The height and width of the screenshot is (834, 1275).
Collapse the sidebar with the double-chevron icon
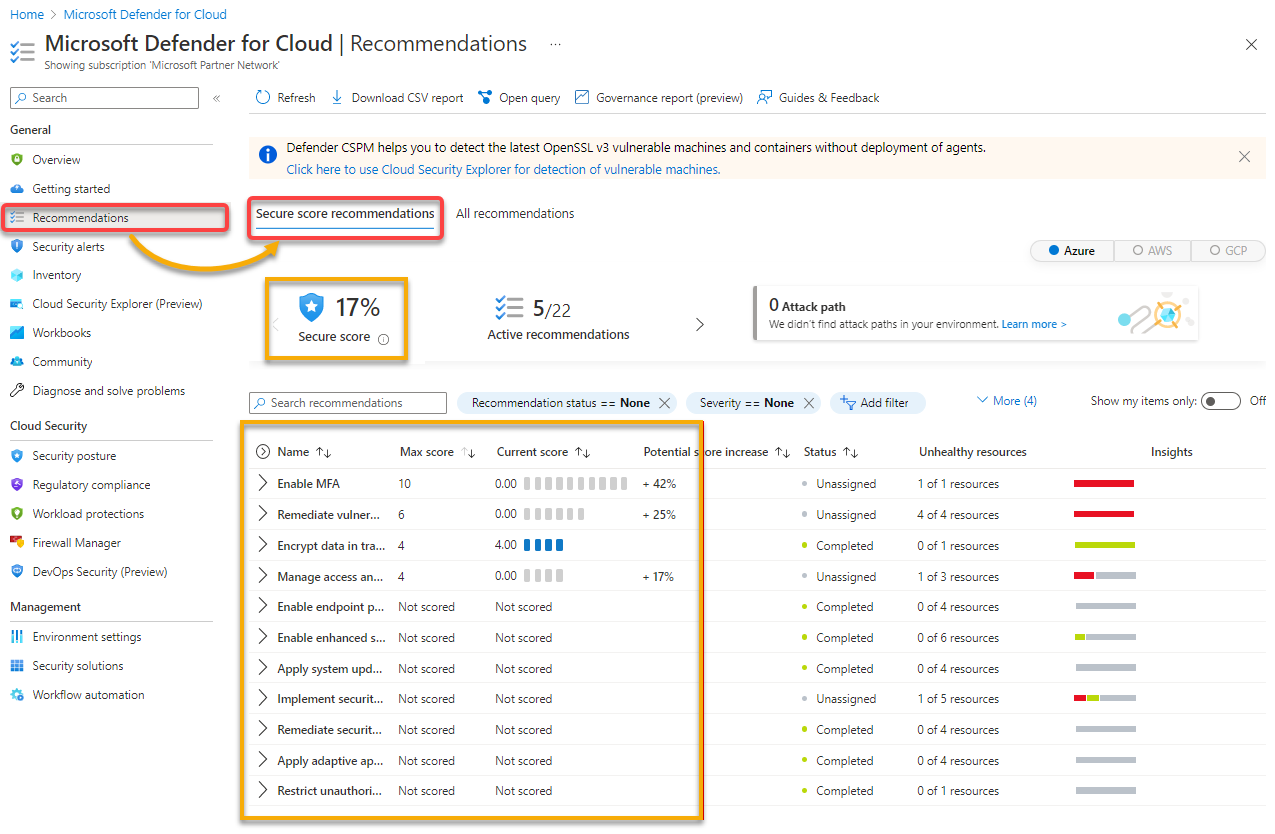coord(217,98)
